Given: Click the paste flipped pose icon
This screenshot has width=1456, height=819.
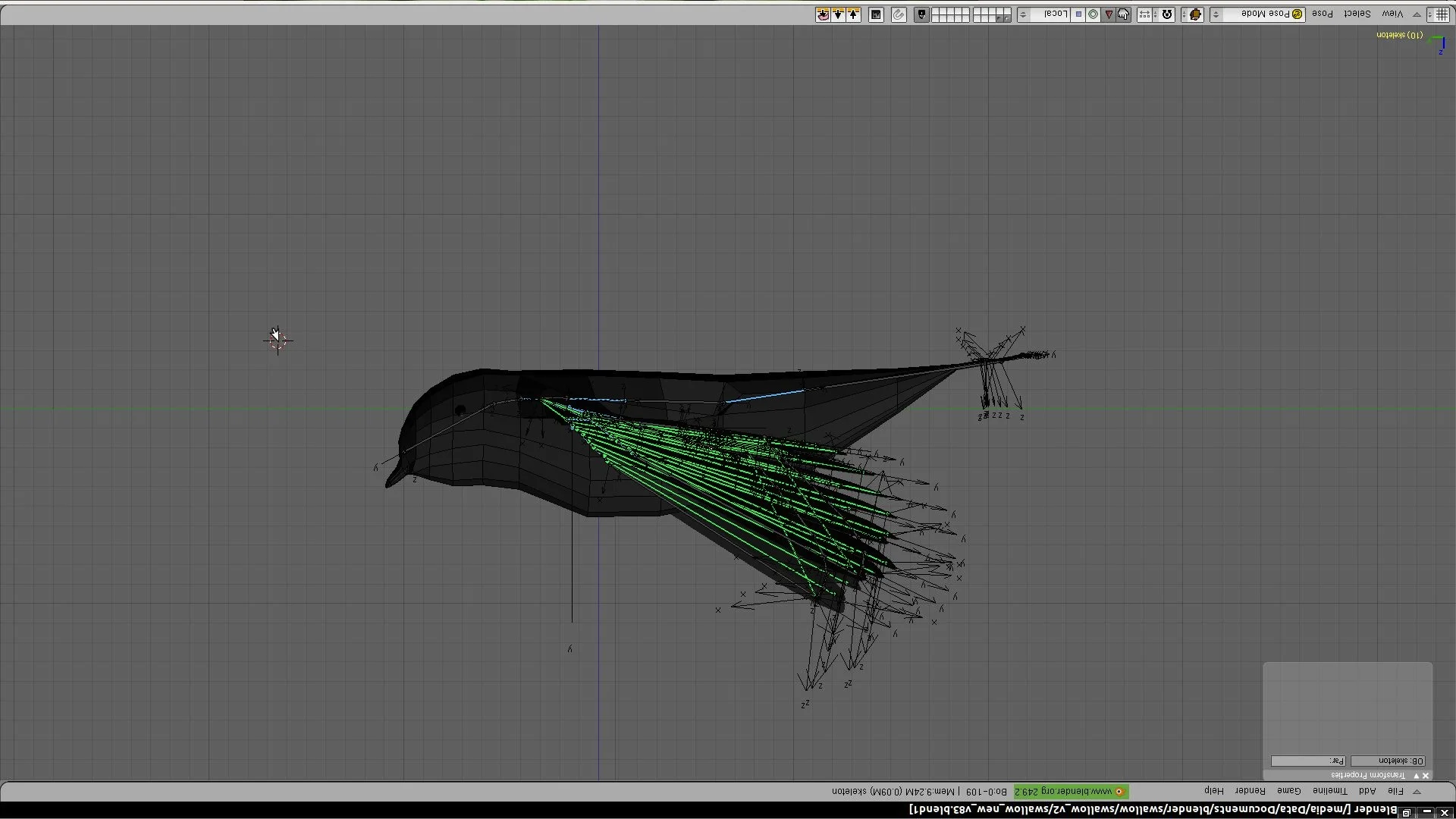Looking at the screenshot, I should click(823, 14).
